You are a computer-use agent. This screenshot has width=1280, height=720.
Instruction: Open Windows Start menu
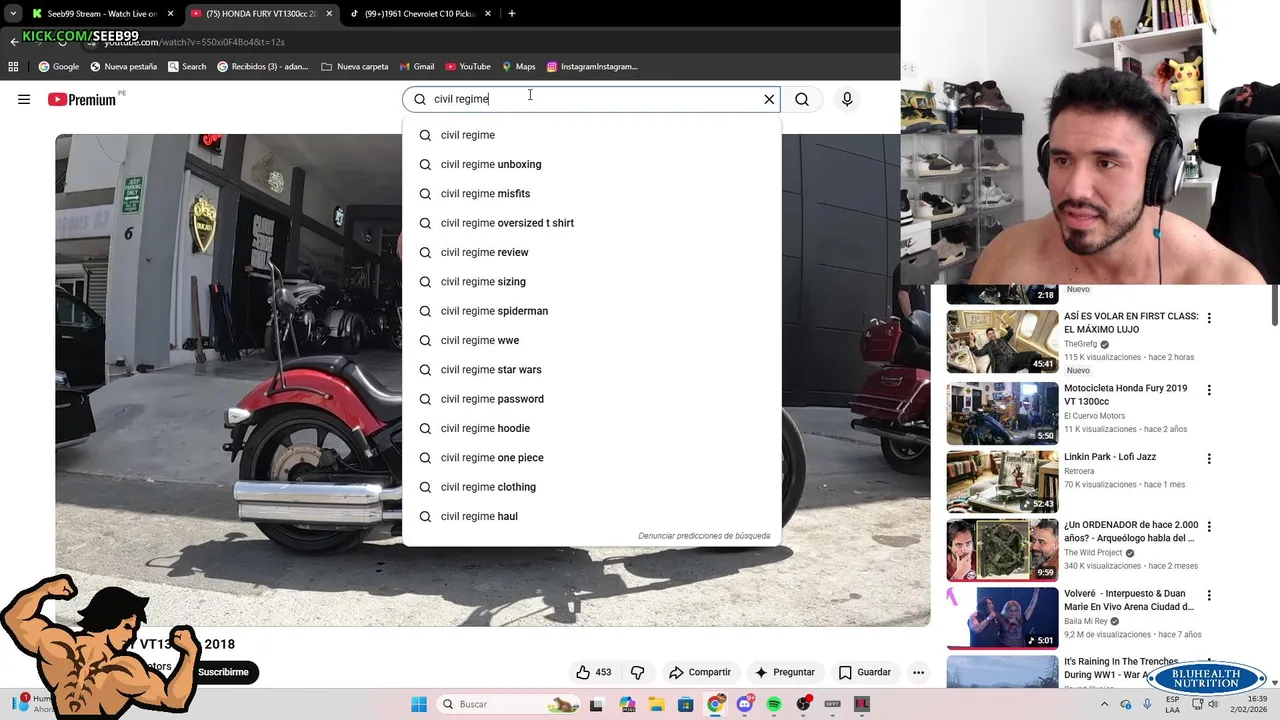pos(419,704)
